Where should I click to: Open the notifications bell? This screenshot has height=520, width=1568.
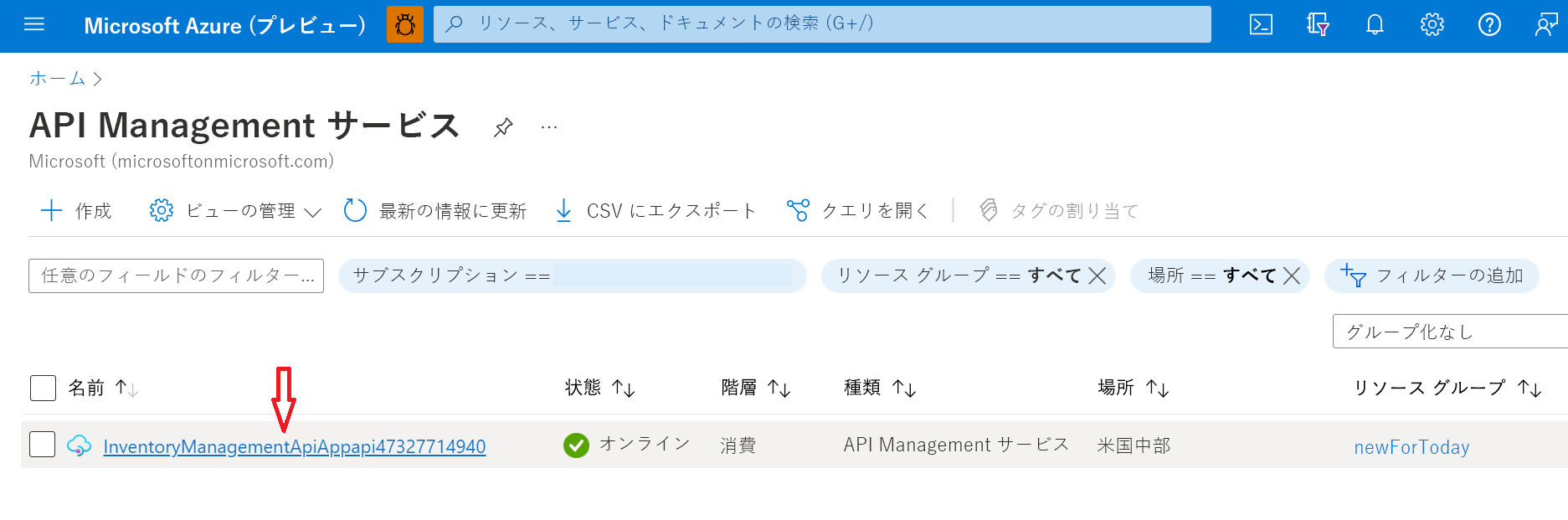pos(1375,24)
